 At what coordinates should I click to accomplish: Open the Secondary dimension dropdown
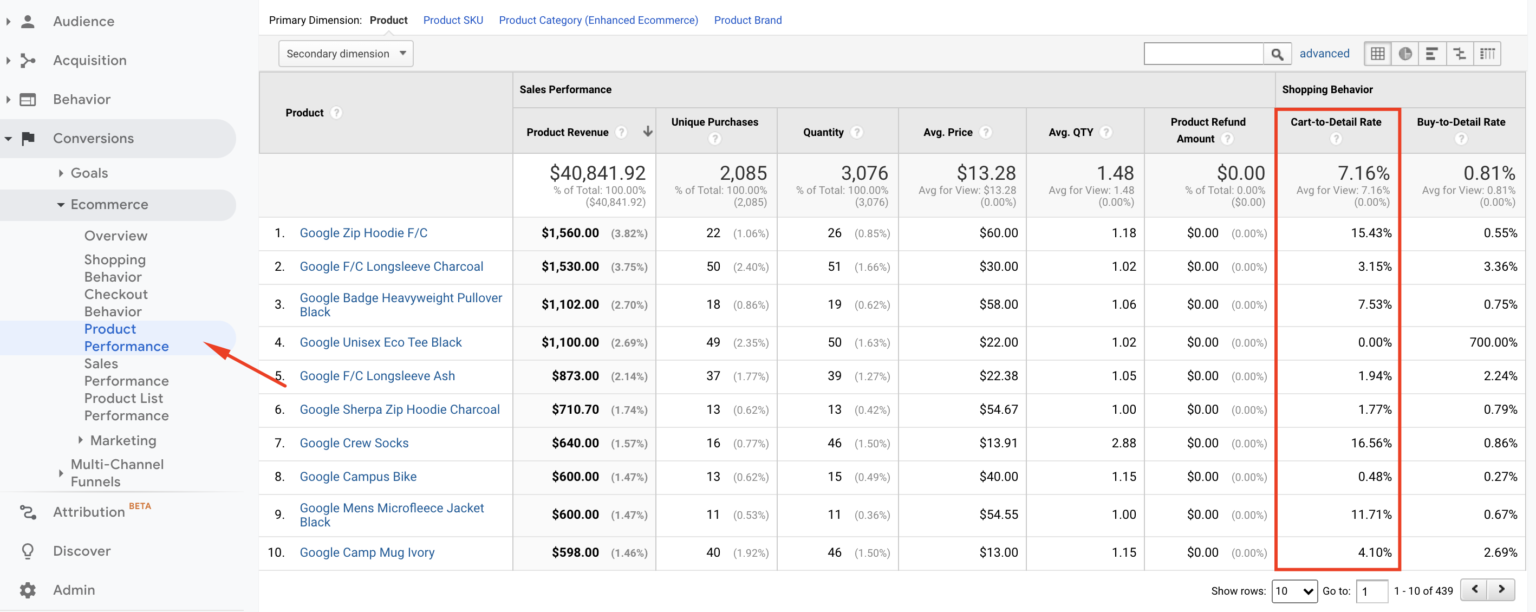[345, 53]
